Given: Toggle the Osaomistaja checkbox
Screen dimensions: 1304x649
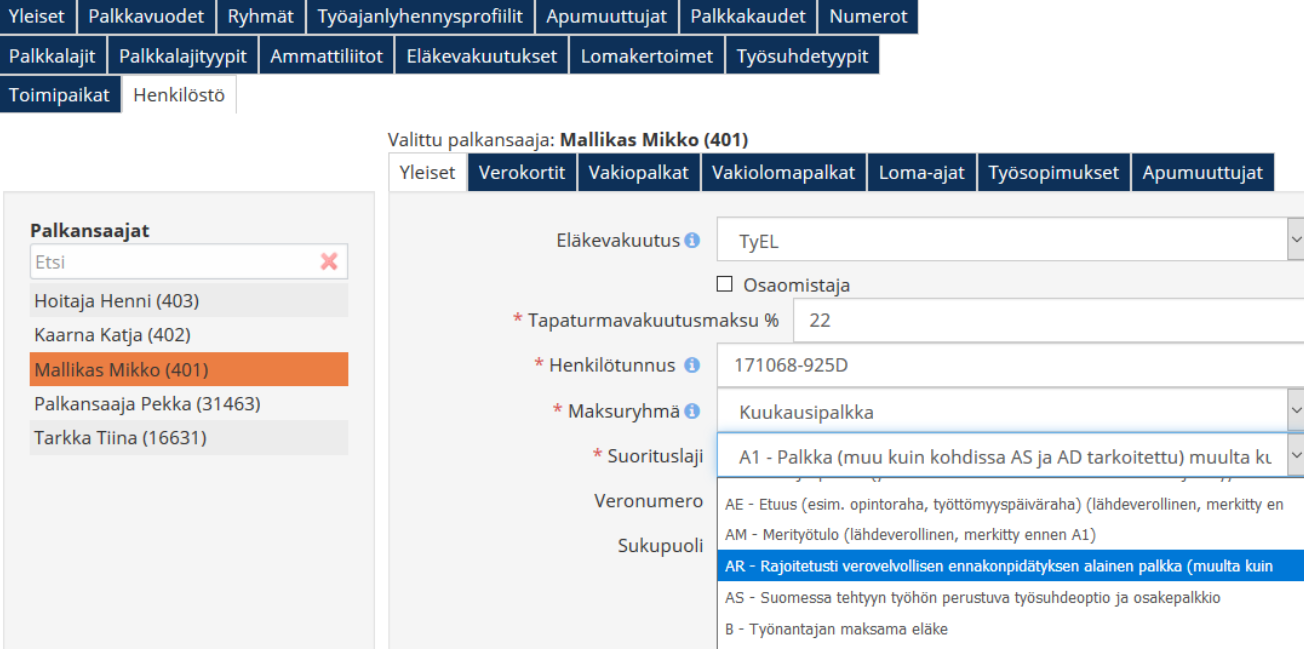Looking at the screenshot, I should pos(725,284).
